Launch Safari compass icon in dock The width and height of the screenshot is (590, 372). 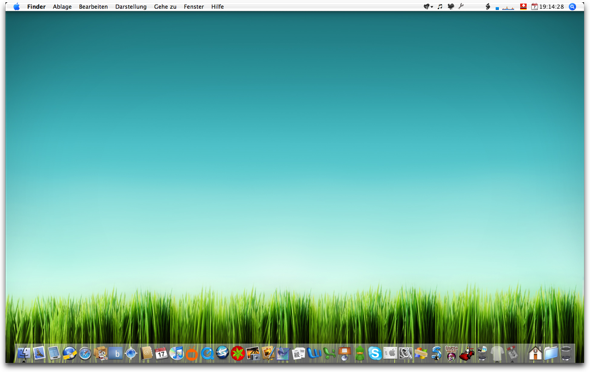pyautogui.click(x=85, y=354)
